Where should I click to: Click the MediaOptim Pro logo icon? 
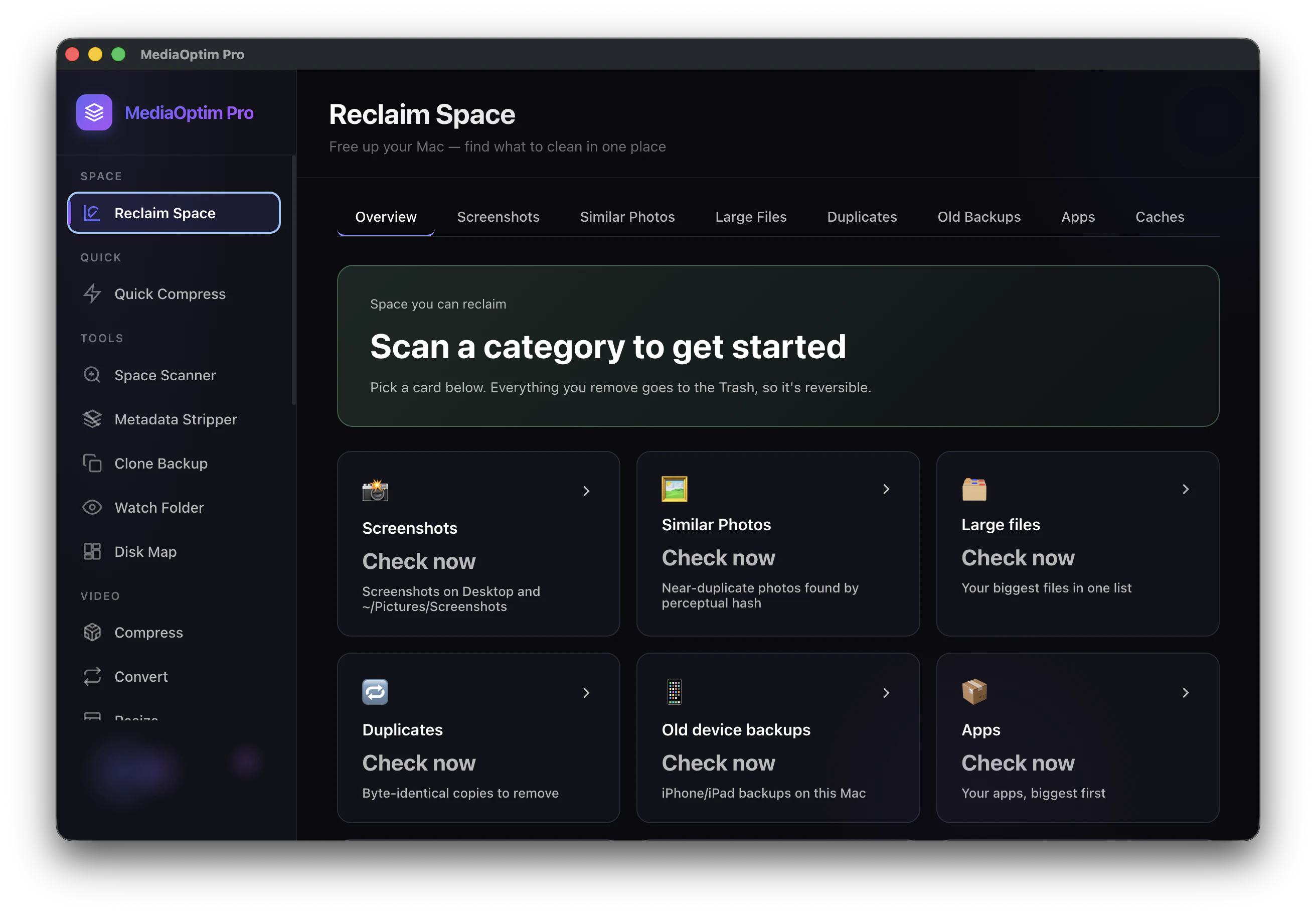tap(94, 112)
